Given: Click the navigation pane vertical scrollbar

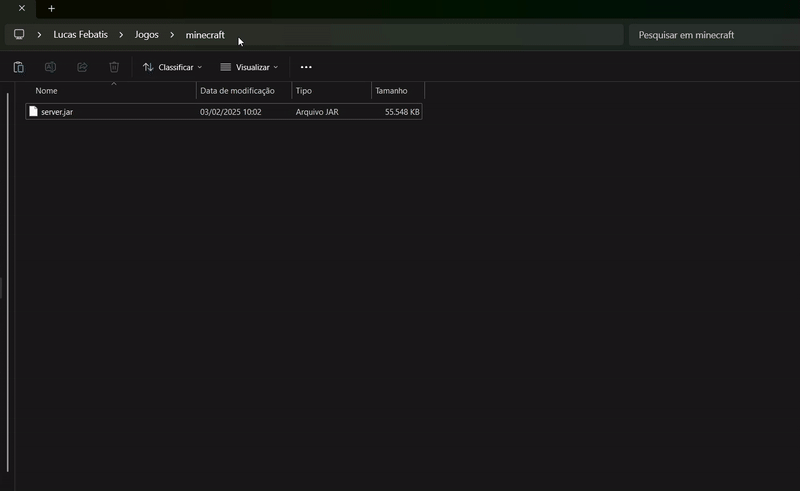Looking at the screenshot, I should click(x=8, y=282).
